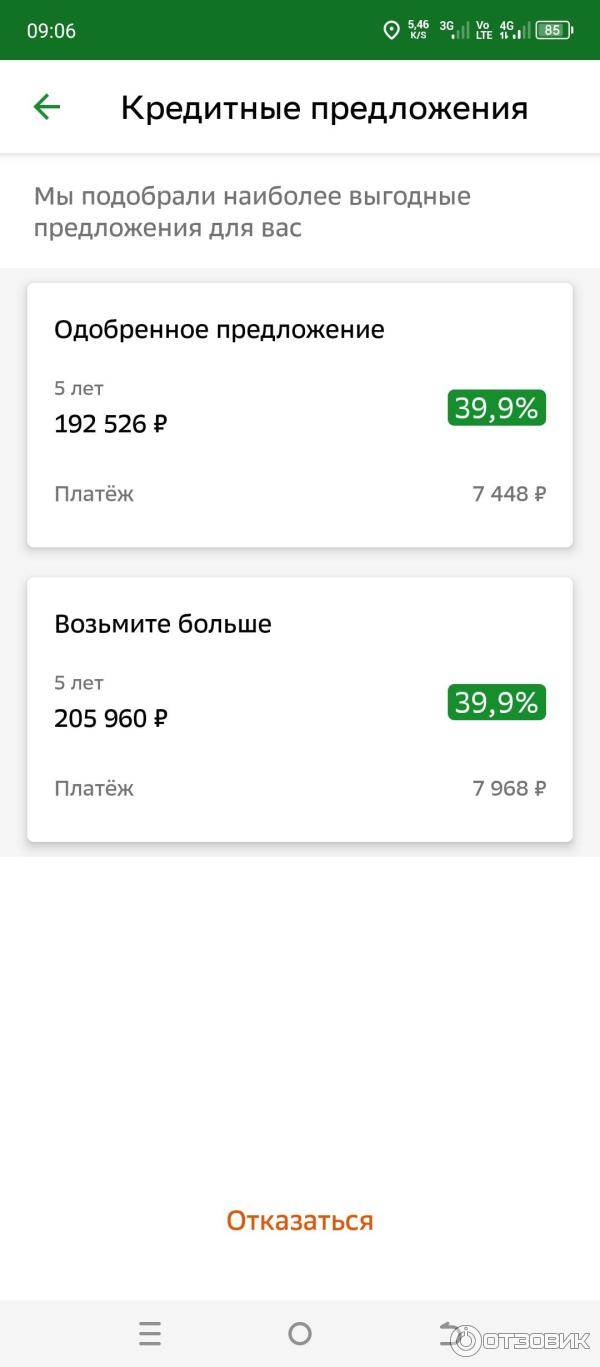Click the Otzovik watermark logo
Image resolution: width=600 pixels, height=1367 pixels.
[x=520, y=1340]
